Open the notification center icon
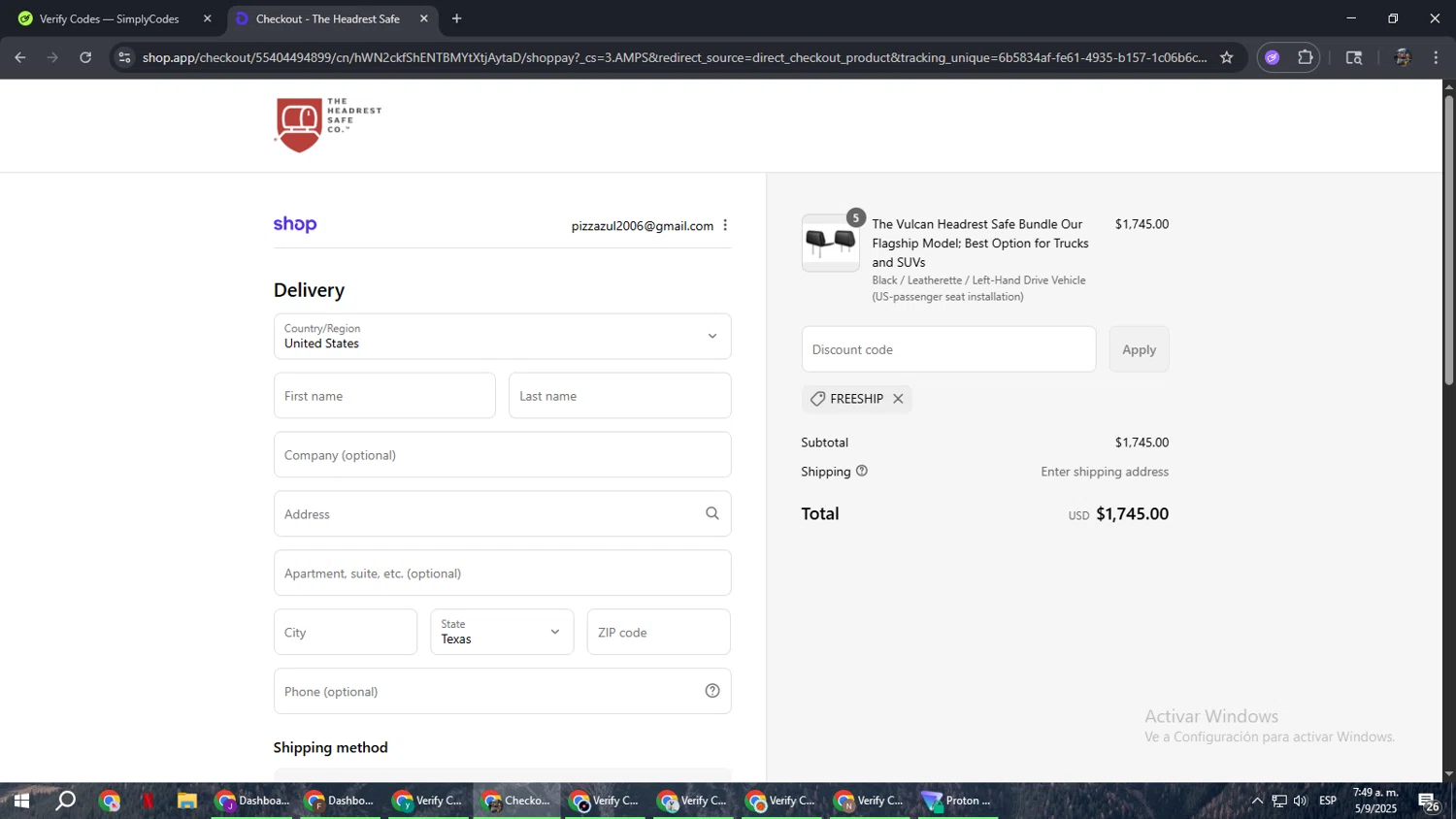The height and width of the screenshot is (819, 1456). pos(1429,802)
